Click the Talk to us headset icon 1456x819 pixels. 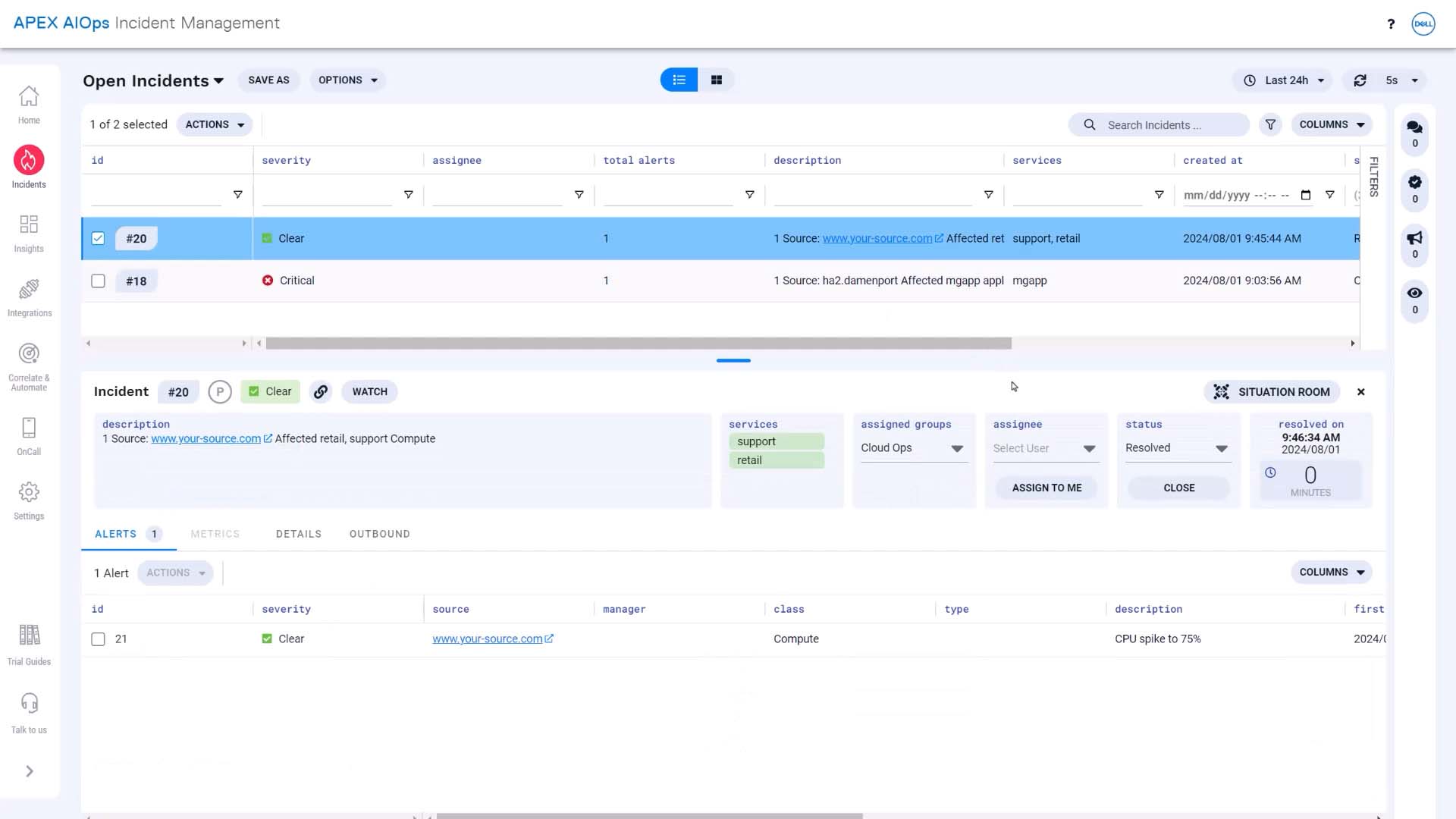29,704
